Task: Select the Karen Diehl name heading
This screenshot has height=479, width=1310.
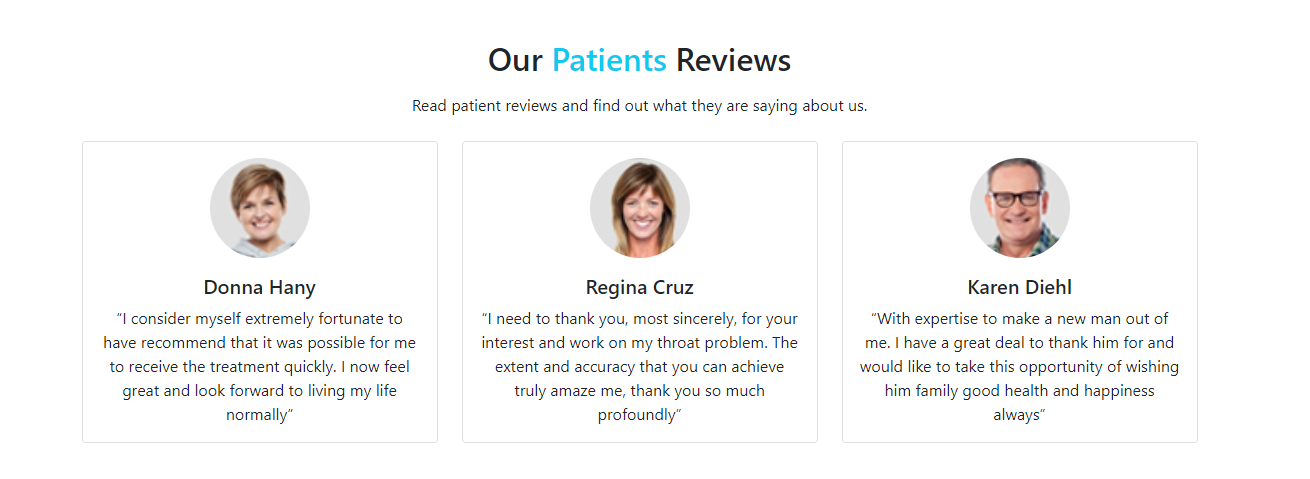Action: (x=1020, y=288)
